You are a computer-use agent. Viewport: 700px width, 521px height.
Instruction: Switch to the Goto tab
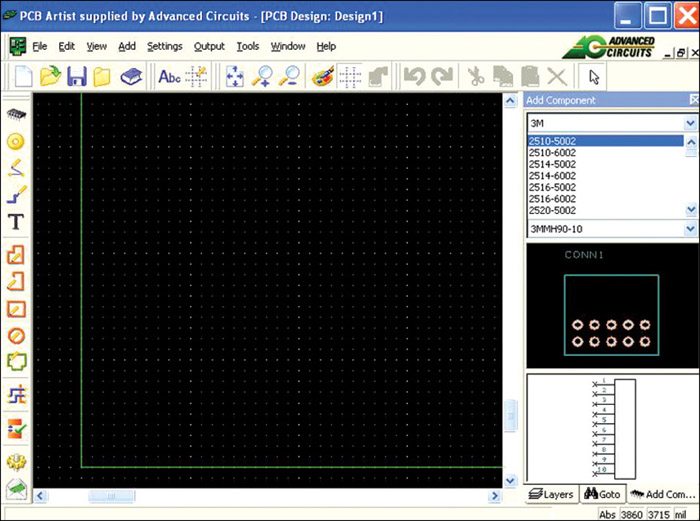[x=603, y=494]
